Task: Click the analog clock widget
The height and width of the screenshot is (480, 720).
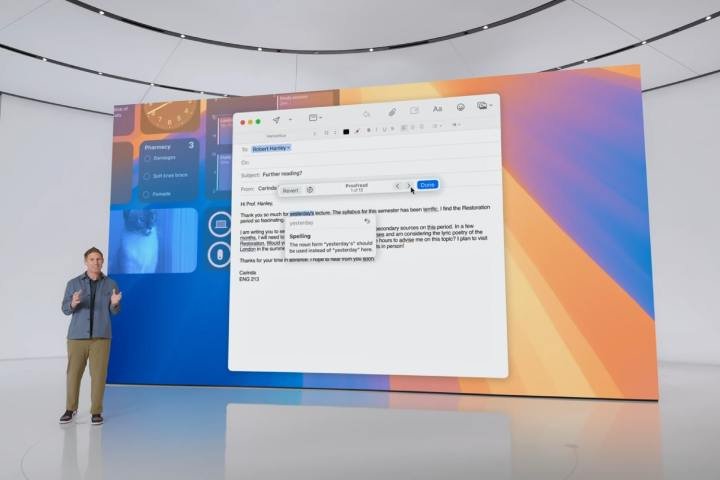Action: pos(170,115)
